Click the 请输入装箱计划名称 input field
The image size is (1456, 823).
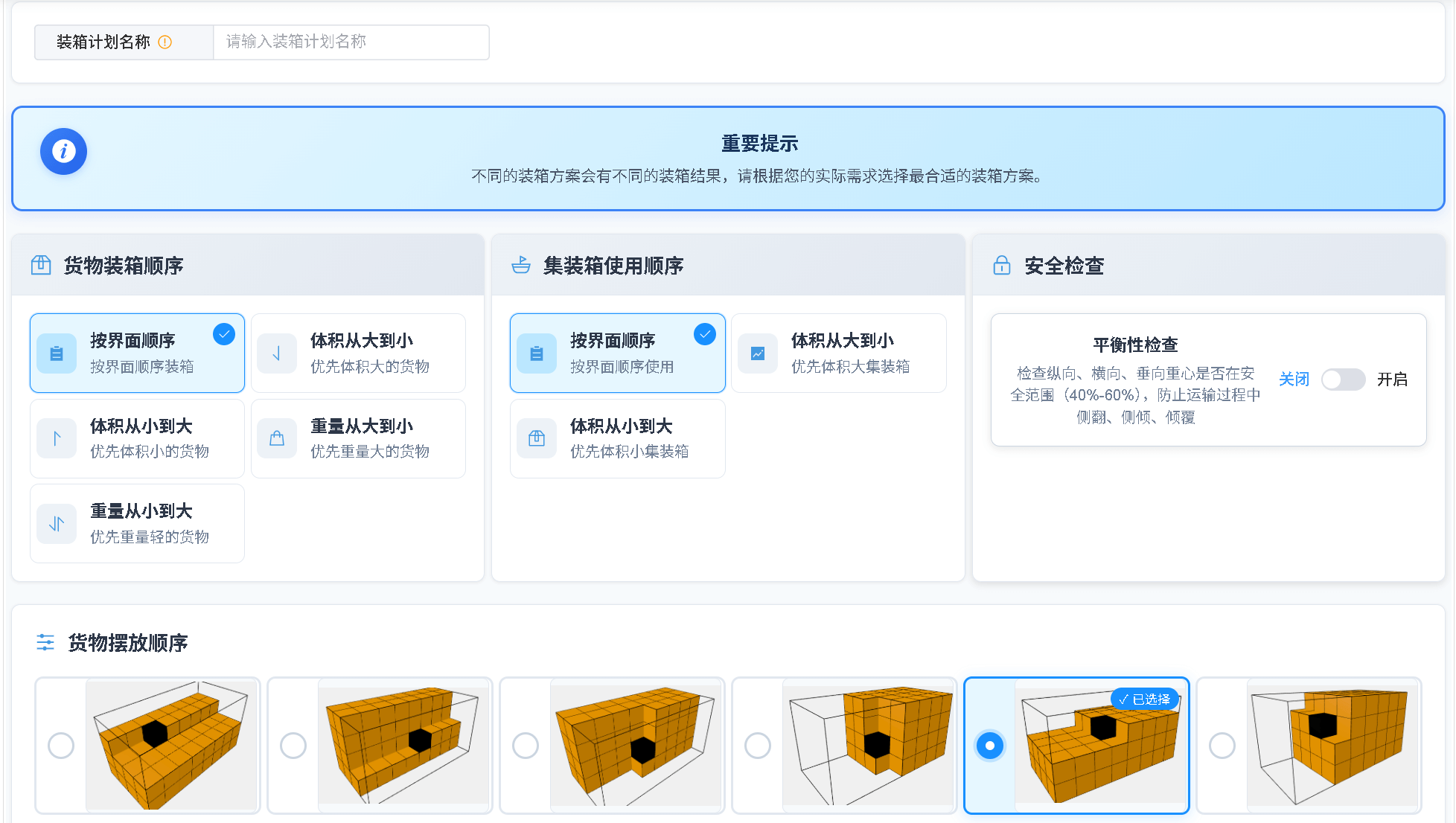[x=351, y=42]
